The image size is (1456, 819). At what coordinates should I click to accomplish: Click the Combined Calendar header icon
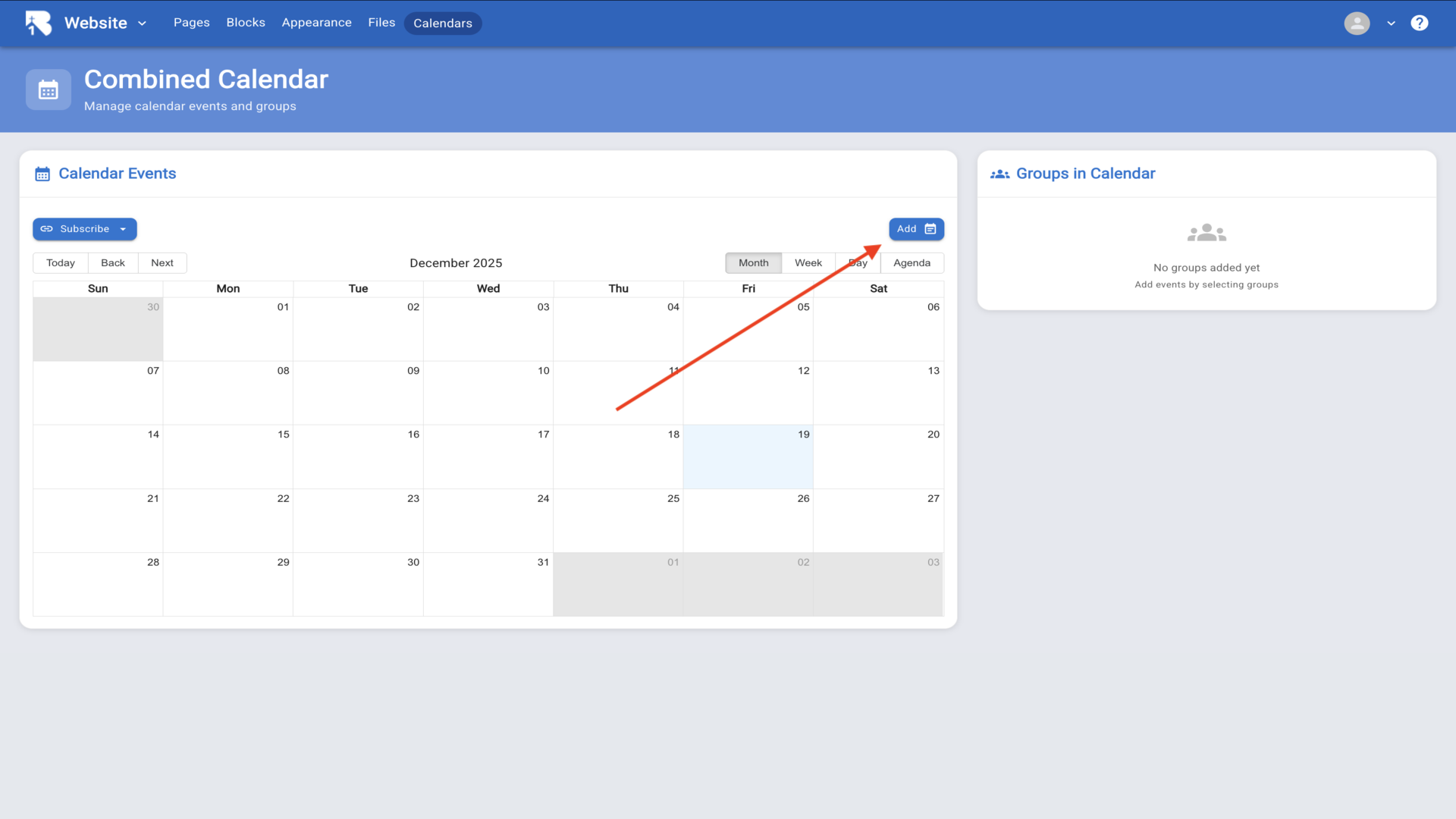tap(49, 90)
